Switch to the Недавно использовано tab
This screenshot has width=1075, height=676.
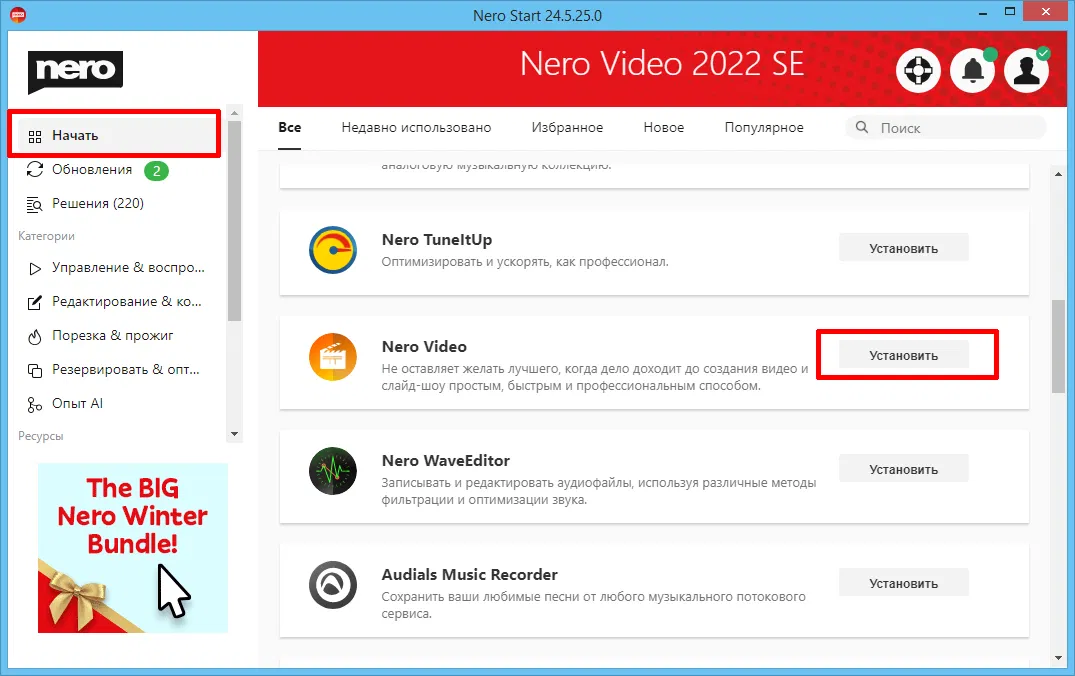pos(416,128)
